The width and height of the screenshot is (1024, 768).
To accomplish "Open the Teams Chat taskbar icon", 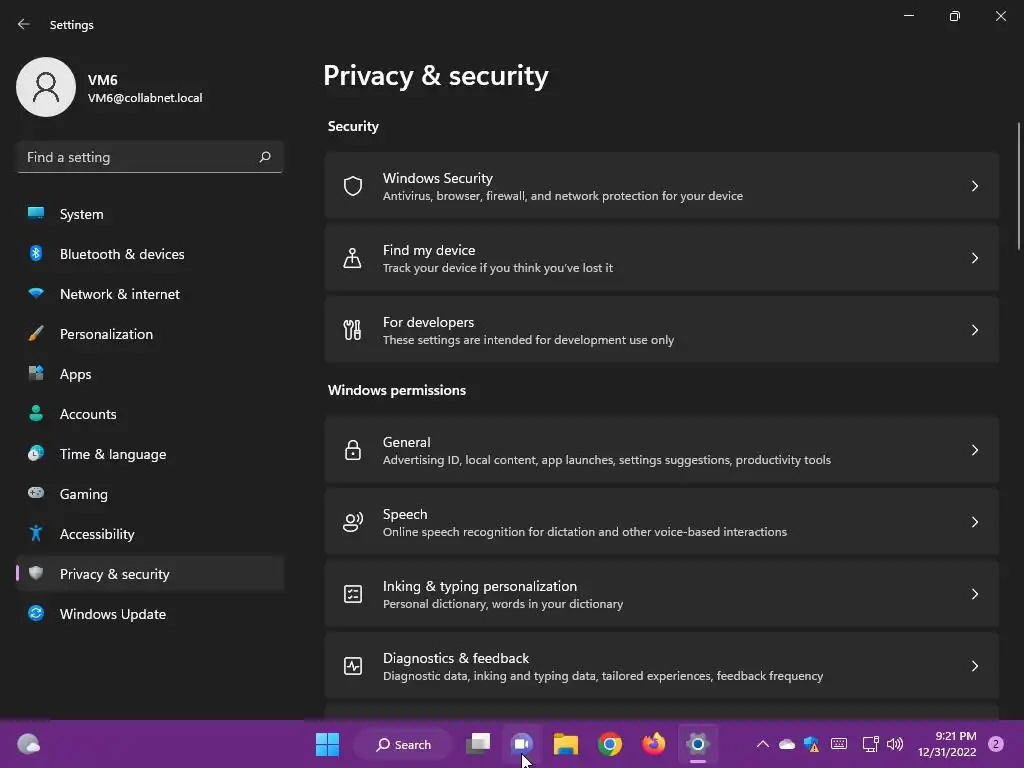I will pyautogui.click(x=521, y=744).
